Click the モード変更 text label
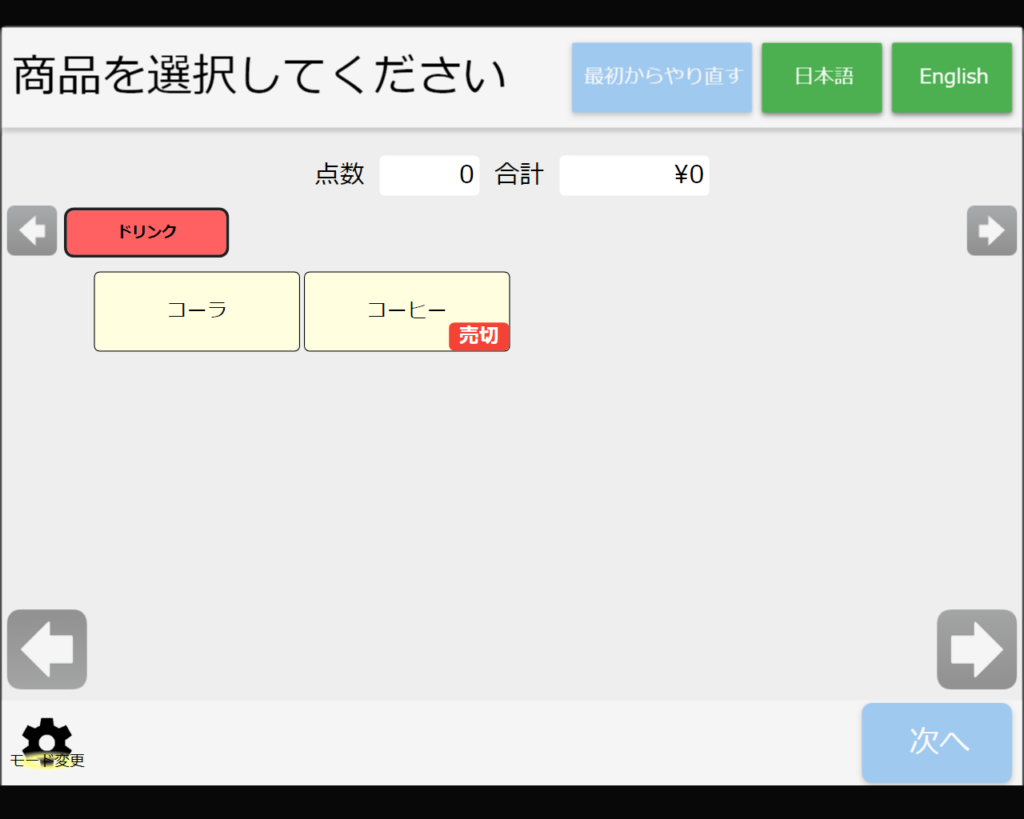Screen dimensions: 1024x819 (x=47, y=761)
